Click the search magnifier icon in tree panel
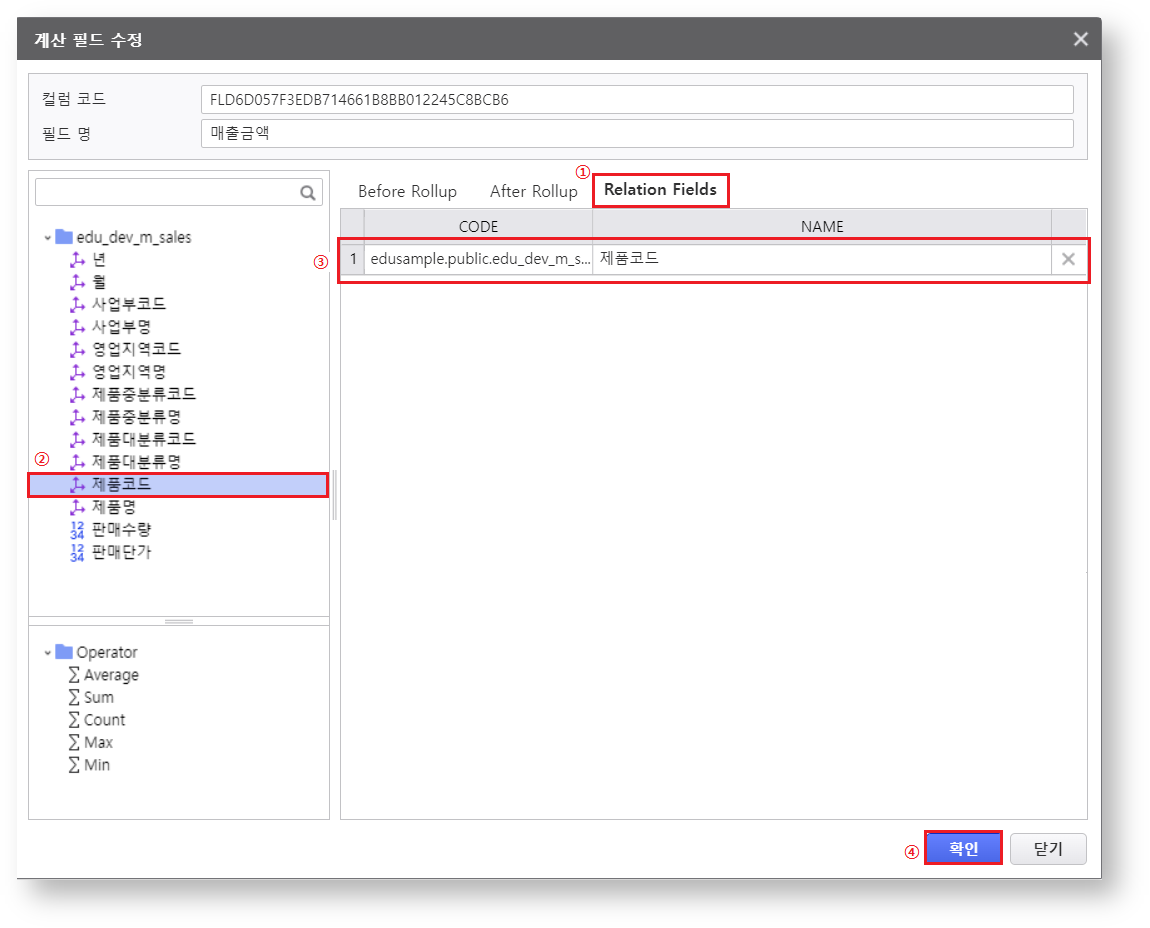 tap(308, 193)
